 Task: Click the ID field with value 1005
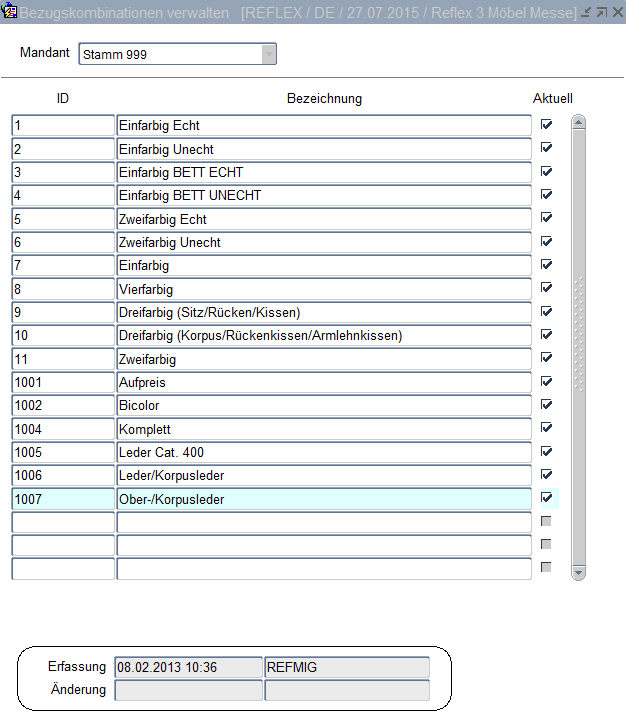(63, 452)
